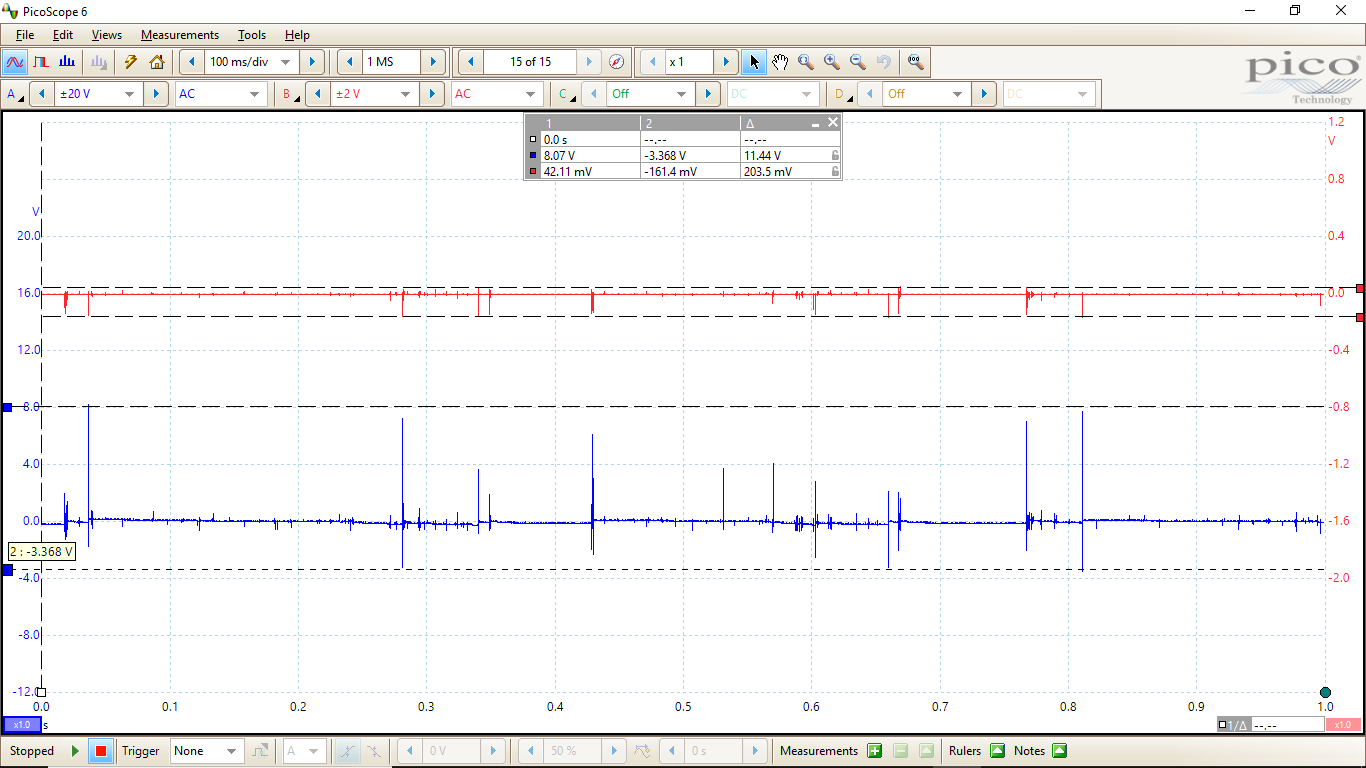Toggle Rulers display button

pos(997,751)
